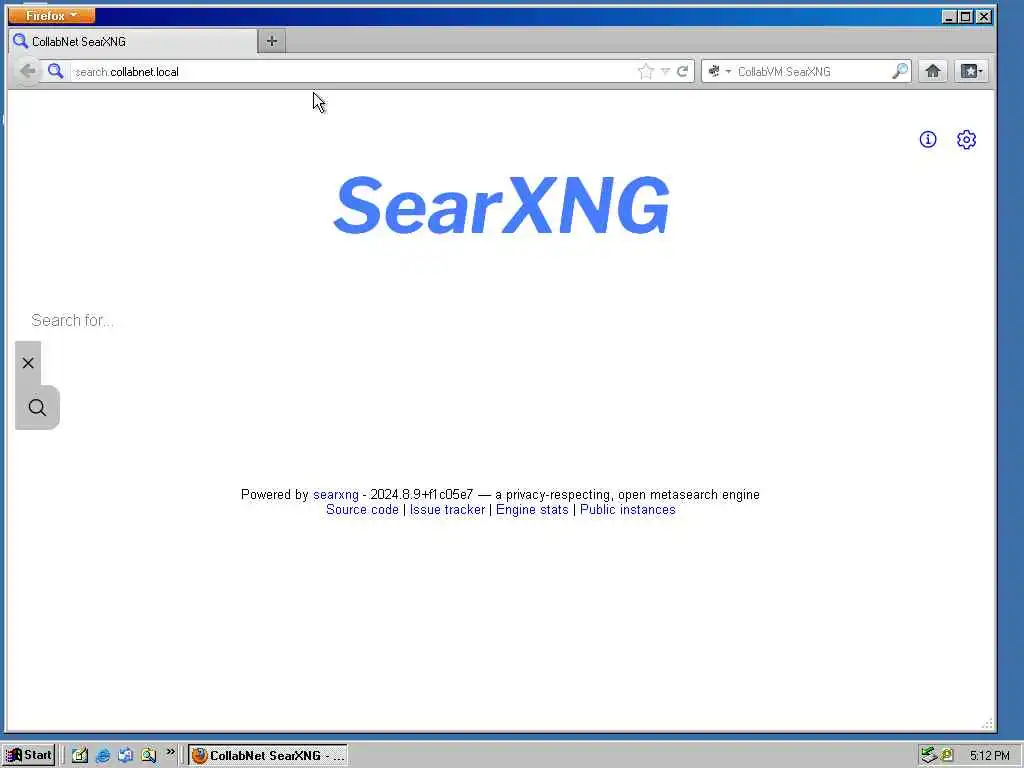
Task: Open the Windows Start menu
Action: click(x=29, y=755)
